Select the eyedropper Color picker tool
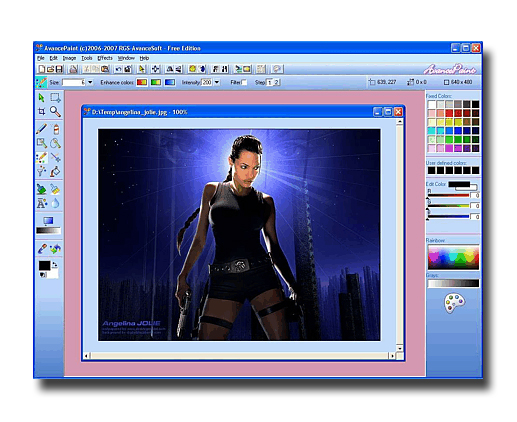Image resolution: width=517 pixels, height=422 pixels. coord(42,249)
